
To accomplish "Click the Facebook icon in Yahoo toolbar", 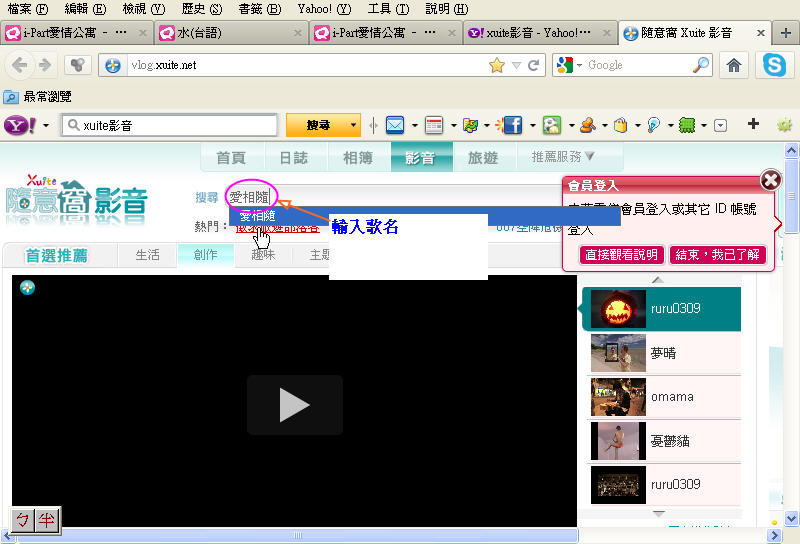I will 512,125.
